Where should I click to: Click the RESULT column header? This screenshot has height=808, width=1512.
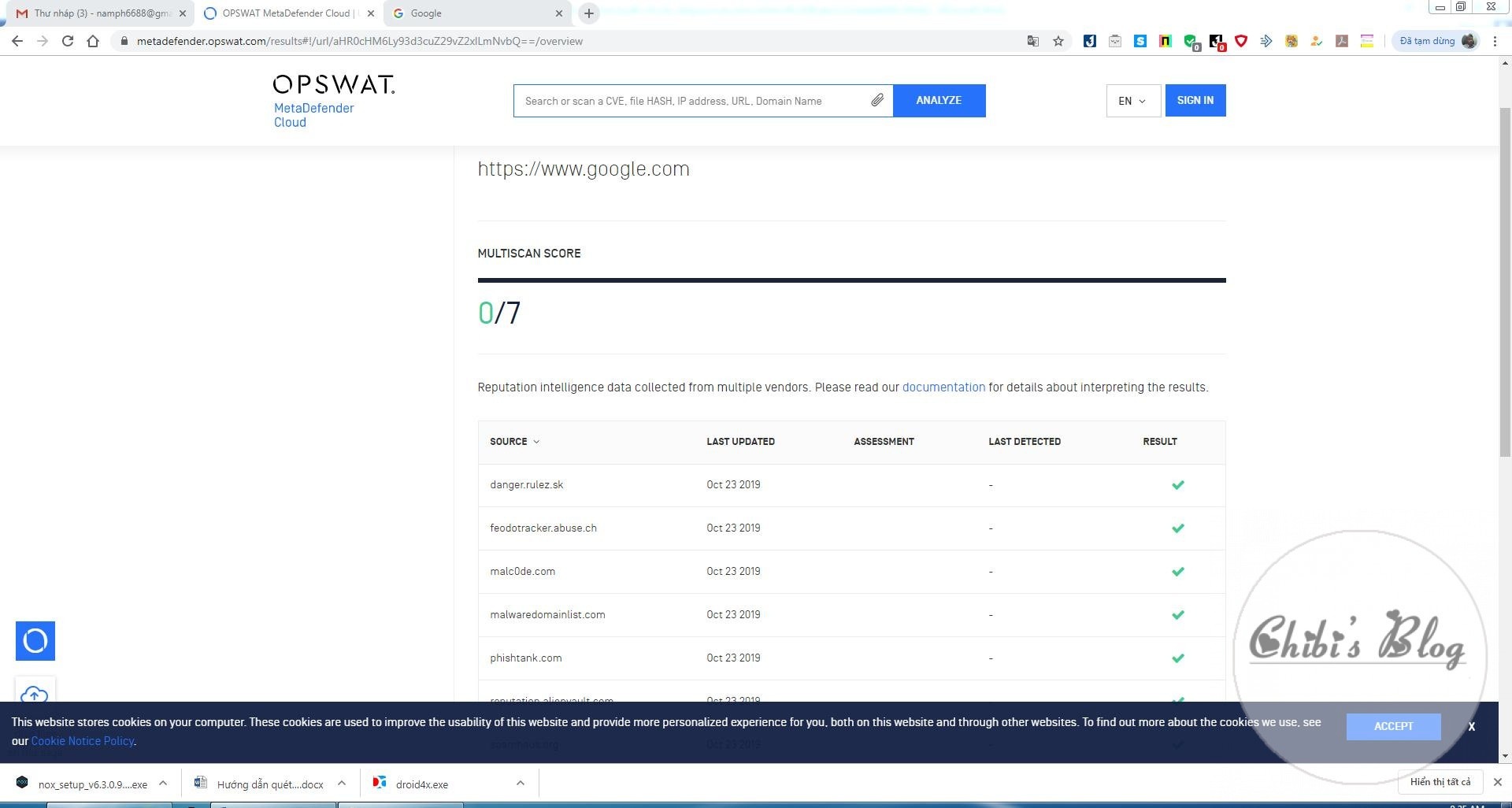click(x=1160, y=442)
